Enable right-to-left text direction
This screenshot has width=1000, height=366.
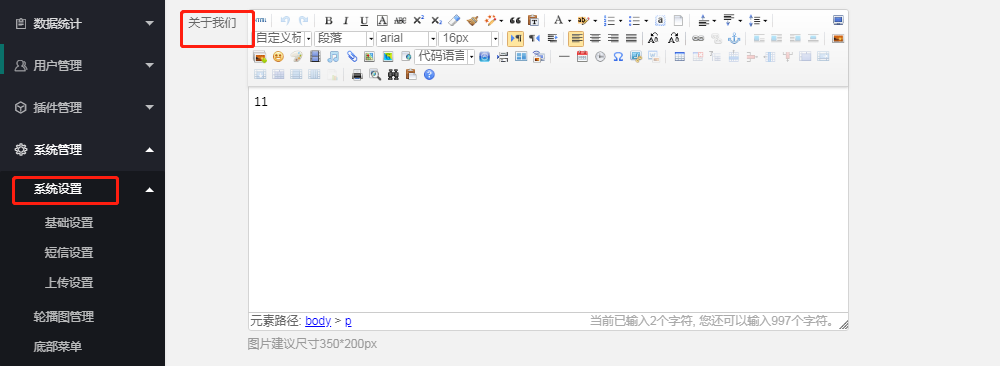(x=534, y=38)
